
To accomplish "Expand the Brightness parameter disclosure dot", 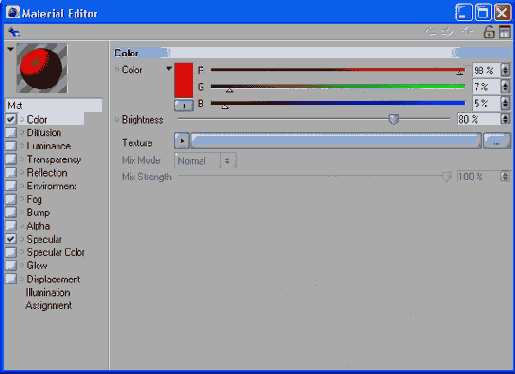I will [117, 119].
